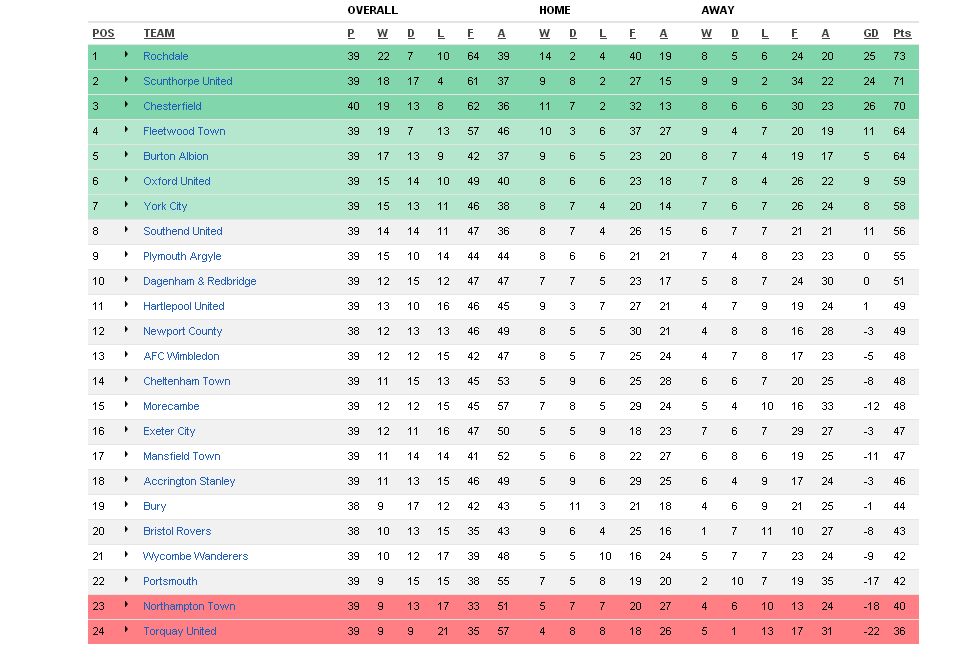Expand the AFC Wimbledon row arrow

(126, 355)
